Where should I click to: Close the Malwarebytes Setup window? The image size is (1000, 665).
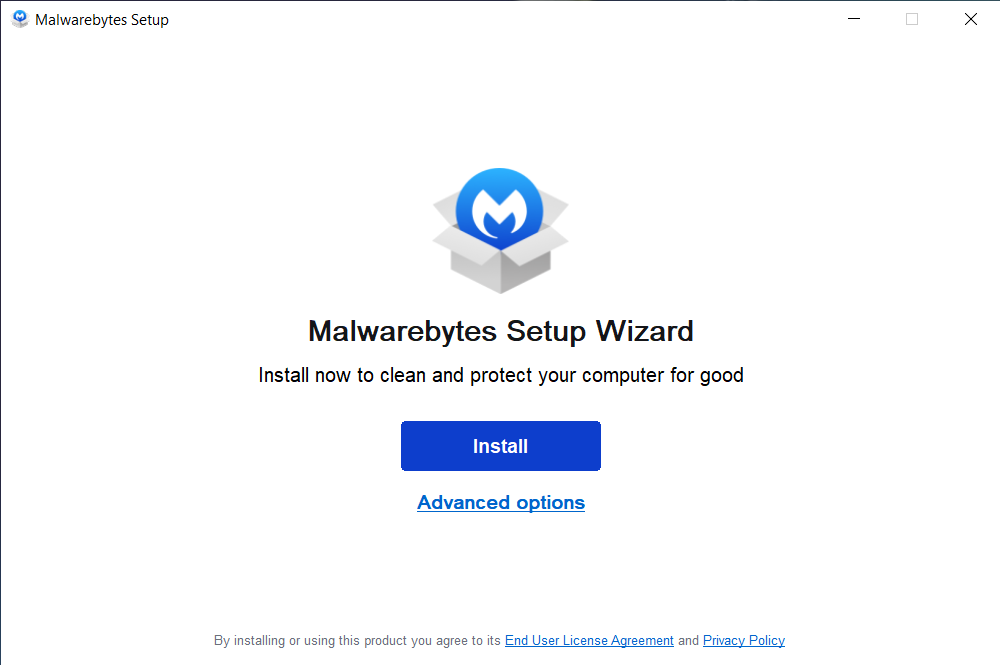coord(970,19)
